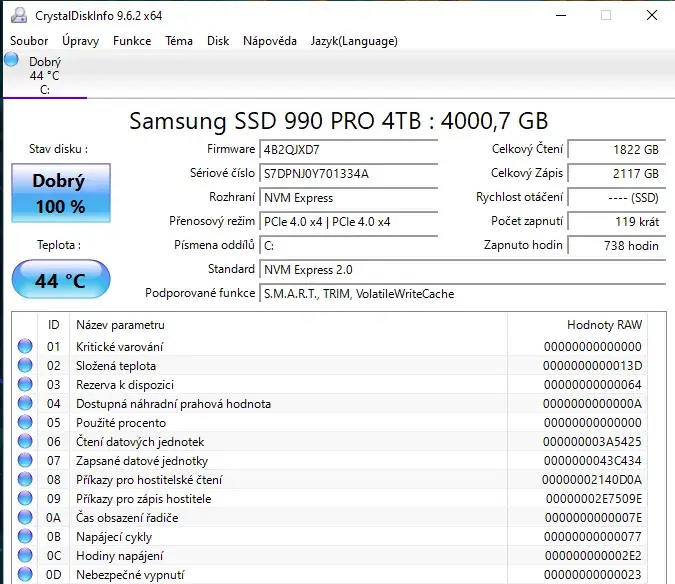Click status orb for Použité procento row
Viewport: 675px width, 584px height.
coord(25,422)
